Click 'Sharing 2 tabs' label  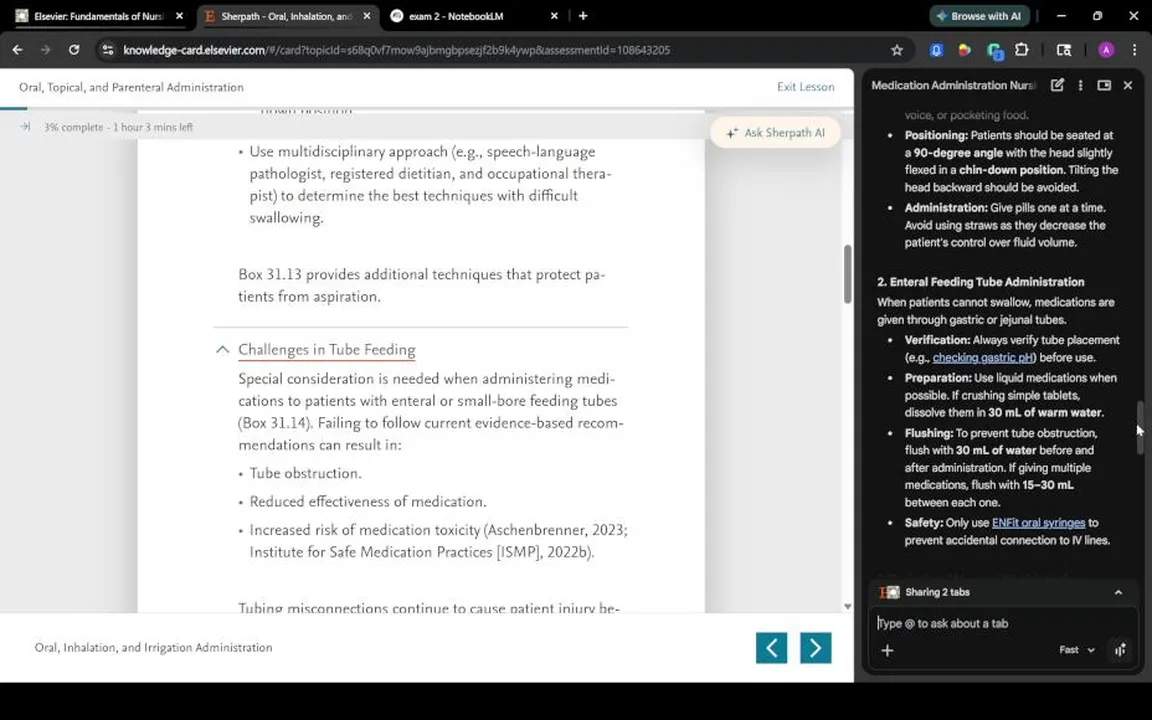point(937,592)
